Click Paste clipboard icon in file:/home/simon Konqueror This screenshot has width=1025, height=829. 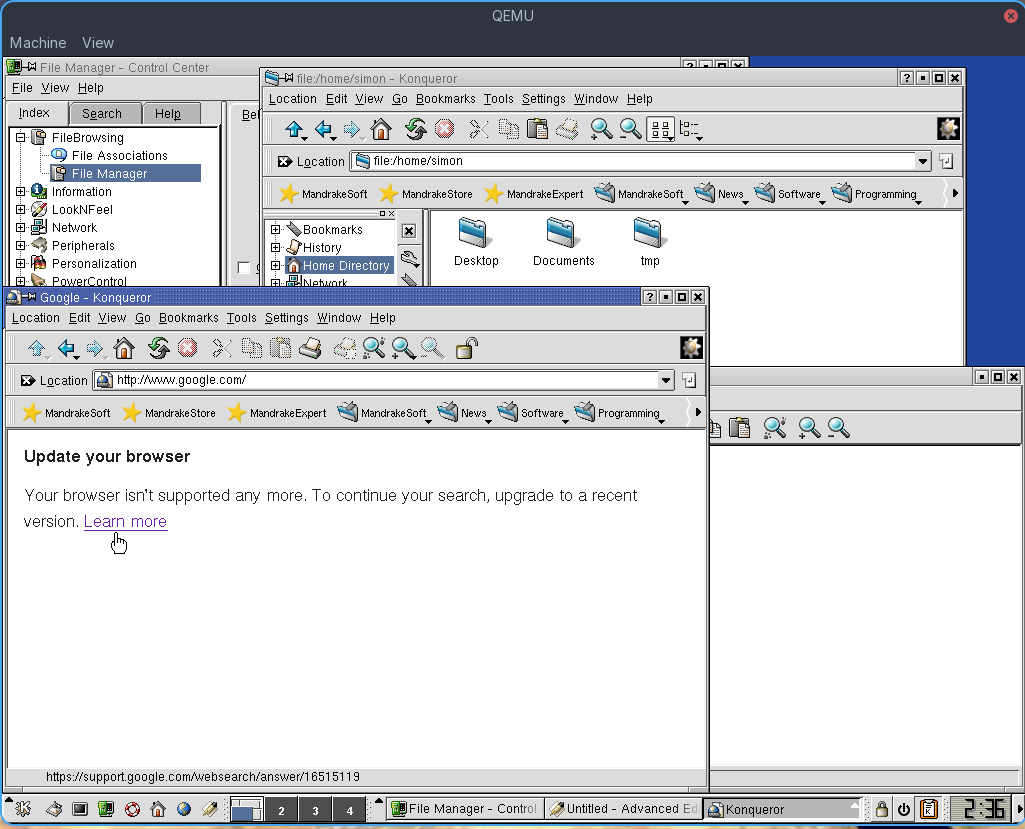point(537,129)
